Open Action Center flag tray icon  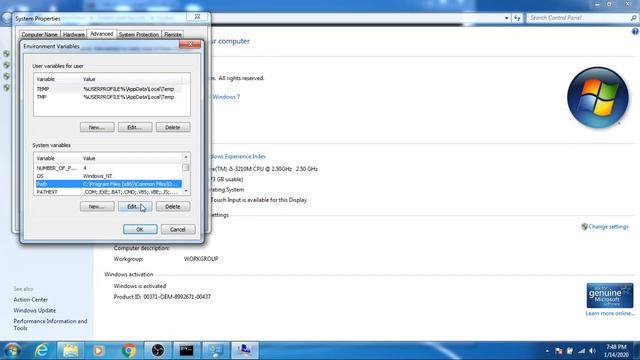tap(559, 351)
